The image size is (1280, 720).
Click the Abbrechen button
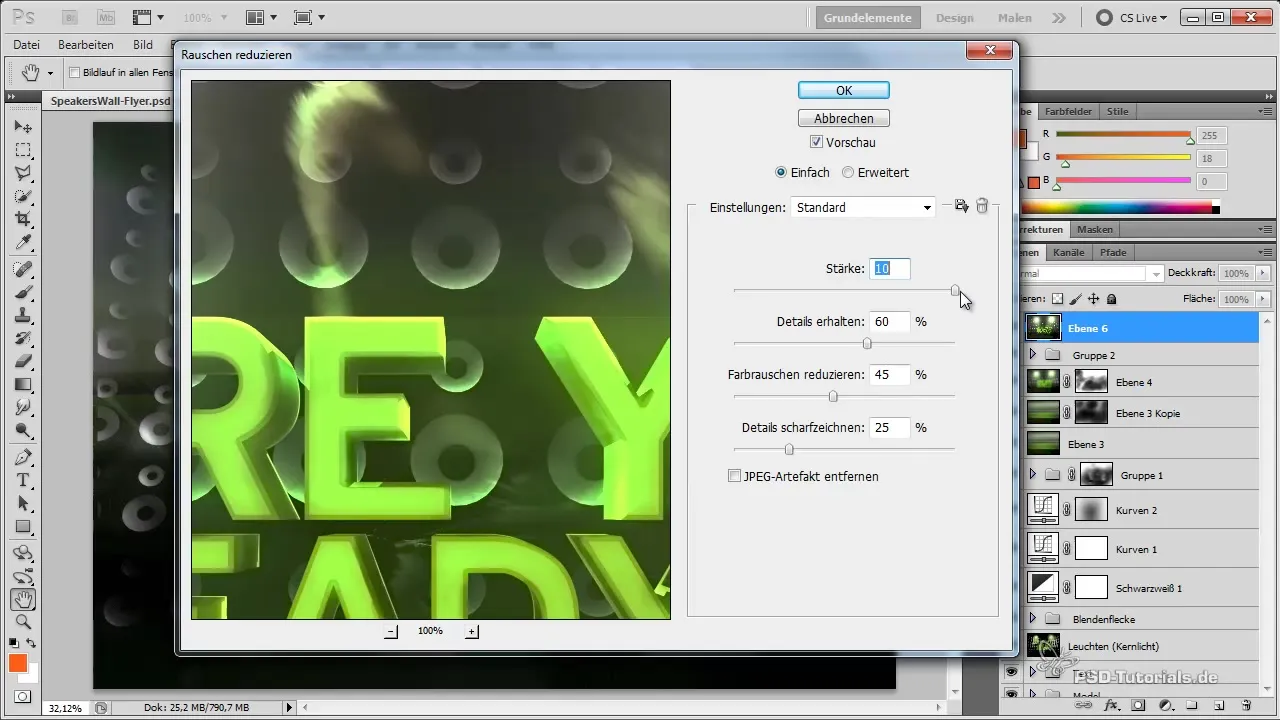[844, 118]
